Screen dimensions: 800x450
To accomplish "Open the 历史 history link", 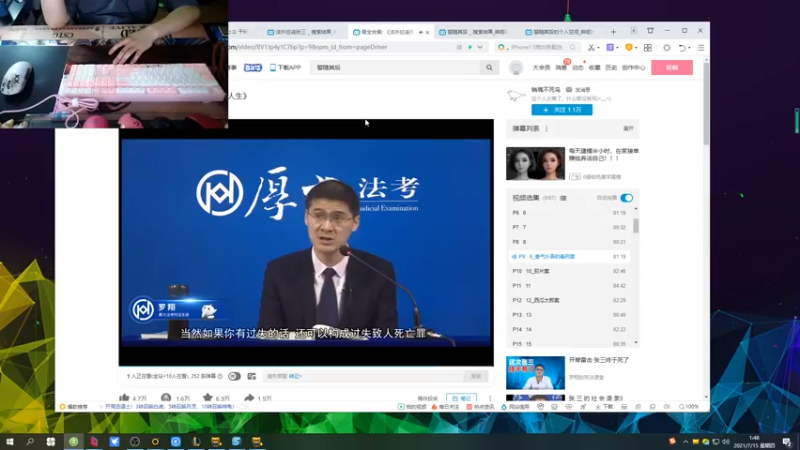I will pyautogui.click(x=611, y=67).
